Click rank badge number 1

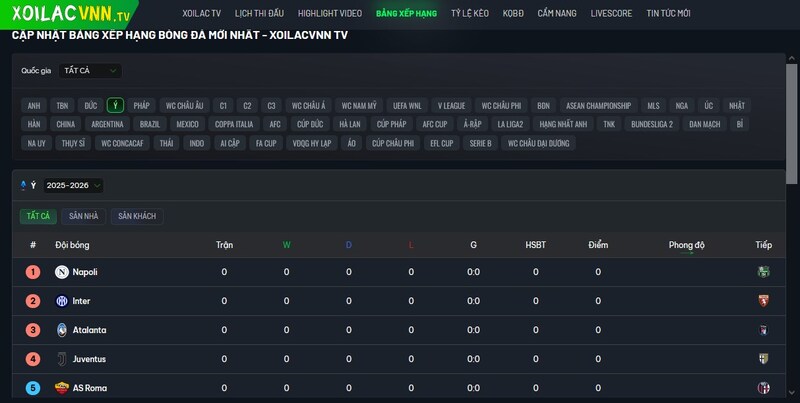pos(33,272)
